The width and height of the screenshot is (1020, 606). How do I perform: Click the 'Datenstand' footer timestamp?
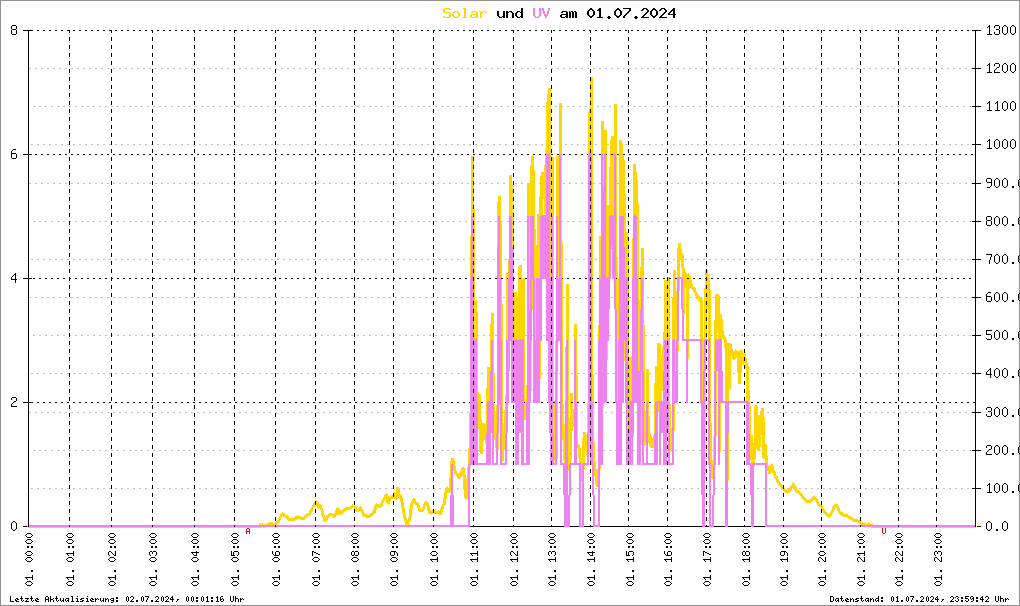click(919, 599)
